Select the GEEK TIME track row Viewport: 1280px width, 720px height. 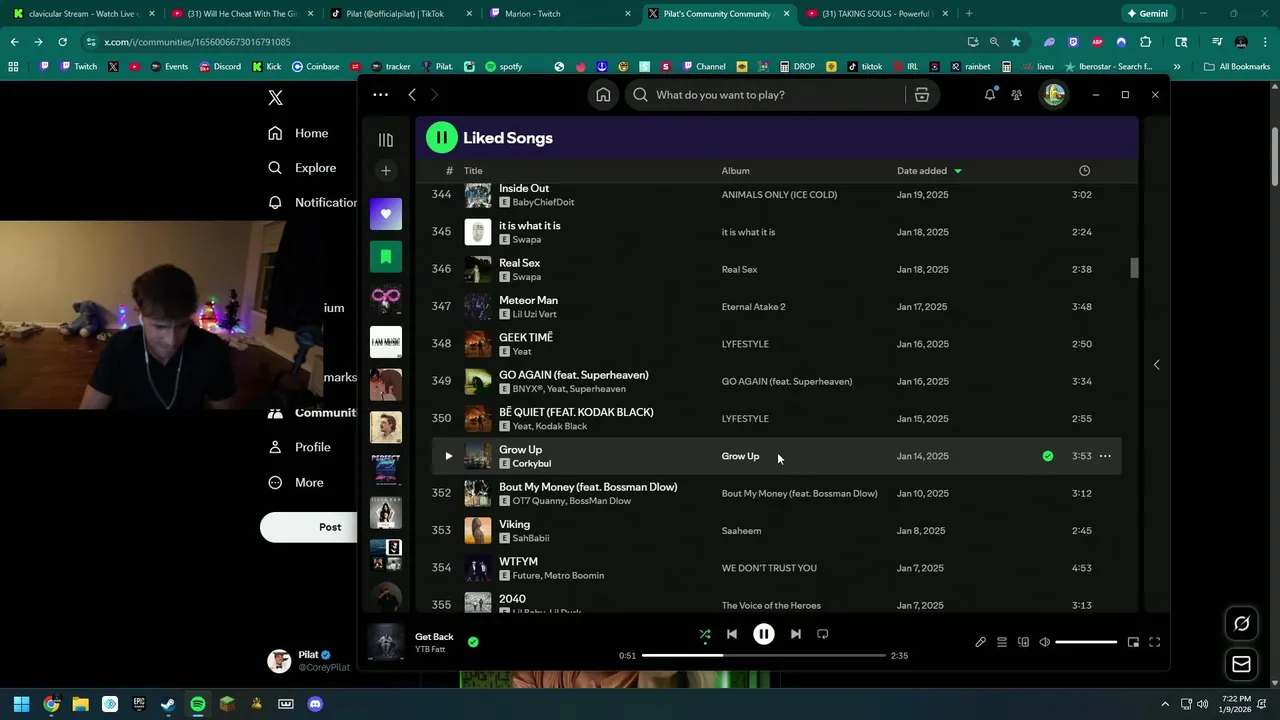(776, 344)
